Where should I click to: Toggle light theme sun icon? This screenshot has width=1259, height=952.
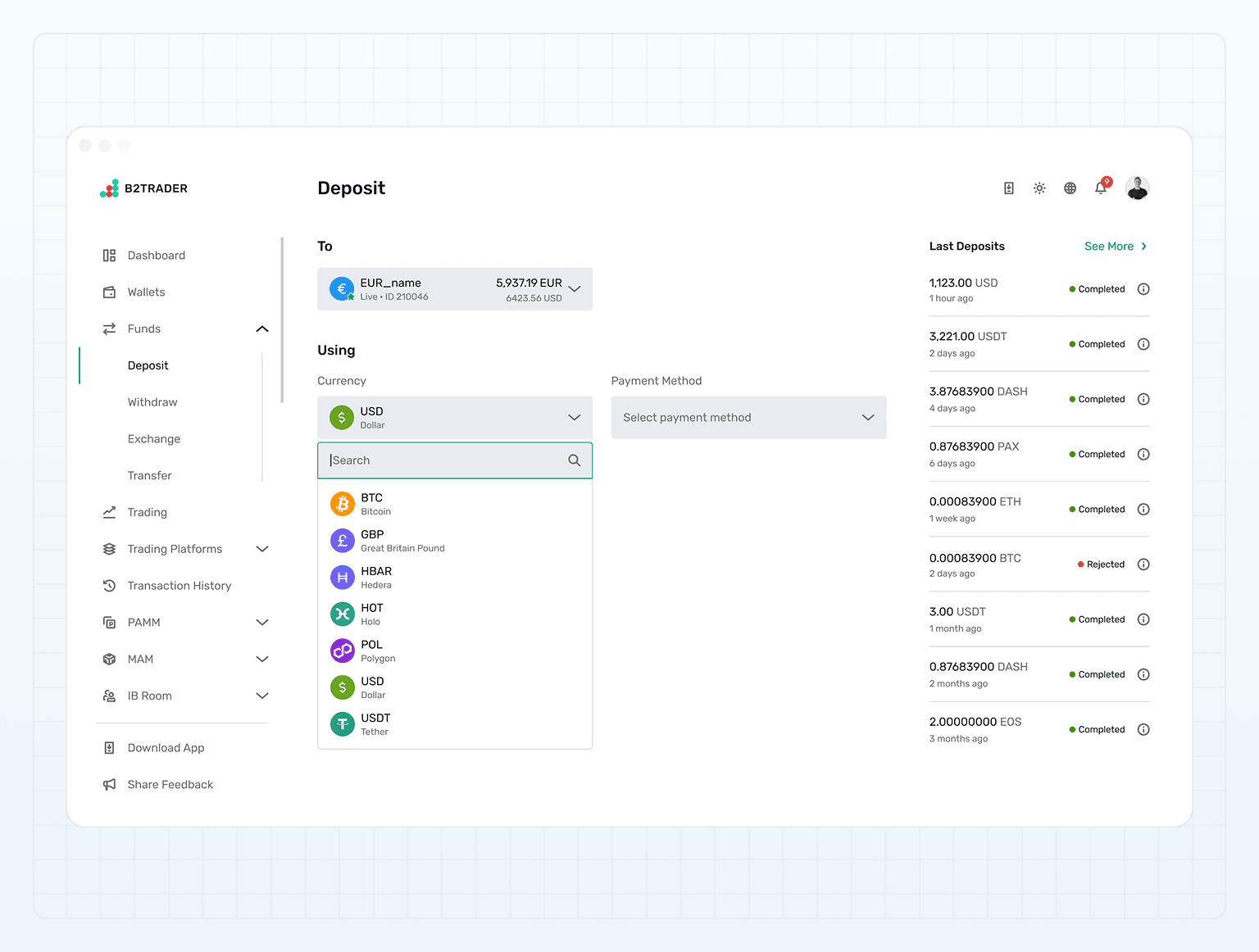pyautogui.click(x=1039, y=188)
